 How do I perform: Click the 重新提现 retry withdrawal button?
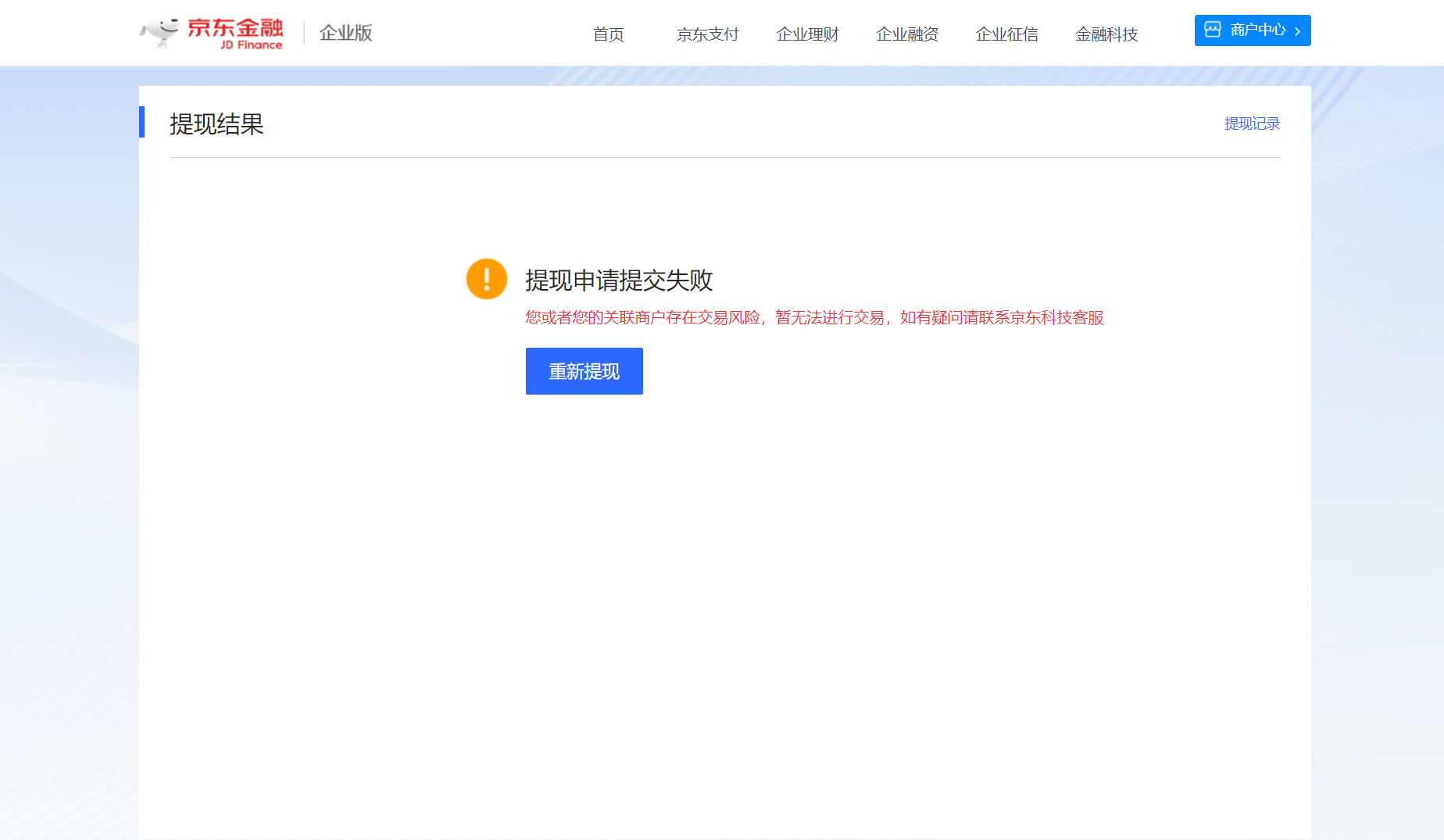tap(584, 371)
